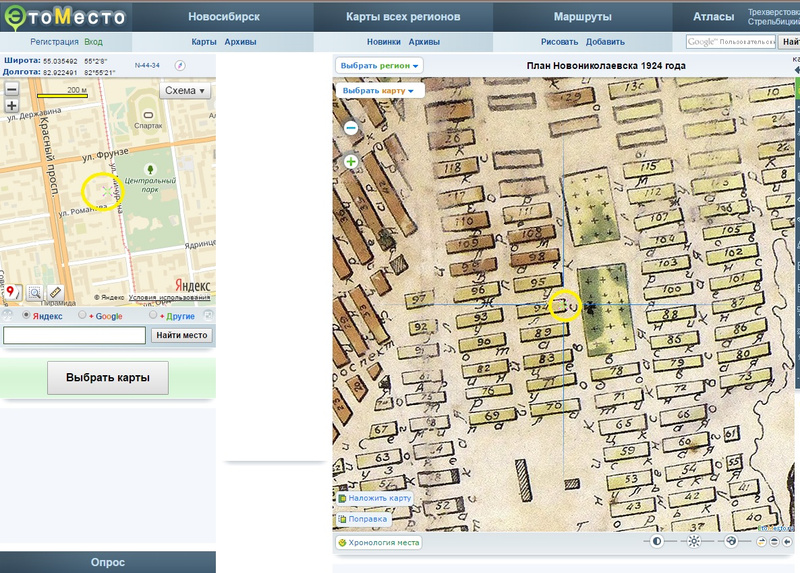Select the ruler measure tool on mini-map
The width and height of the screenshot is (800, 573).
(x=55, y=293)
